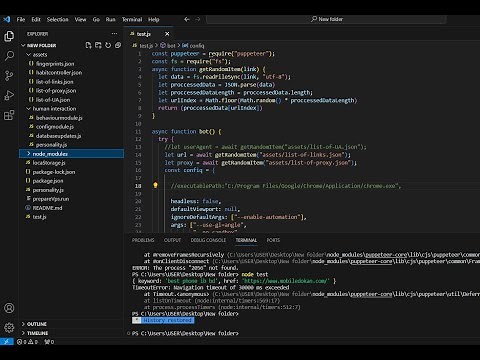Open the Terminal menu

[132, 19]
